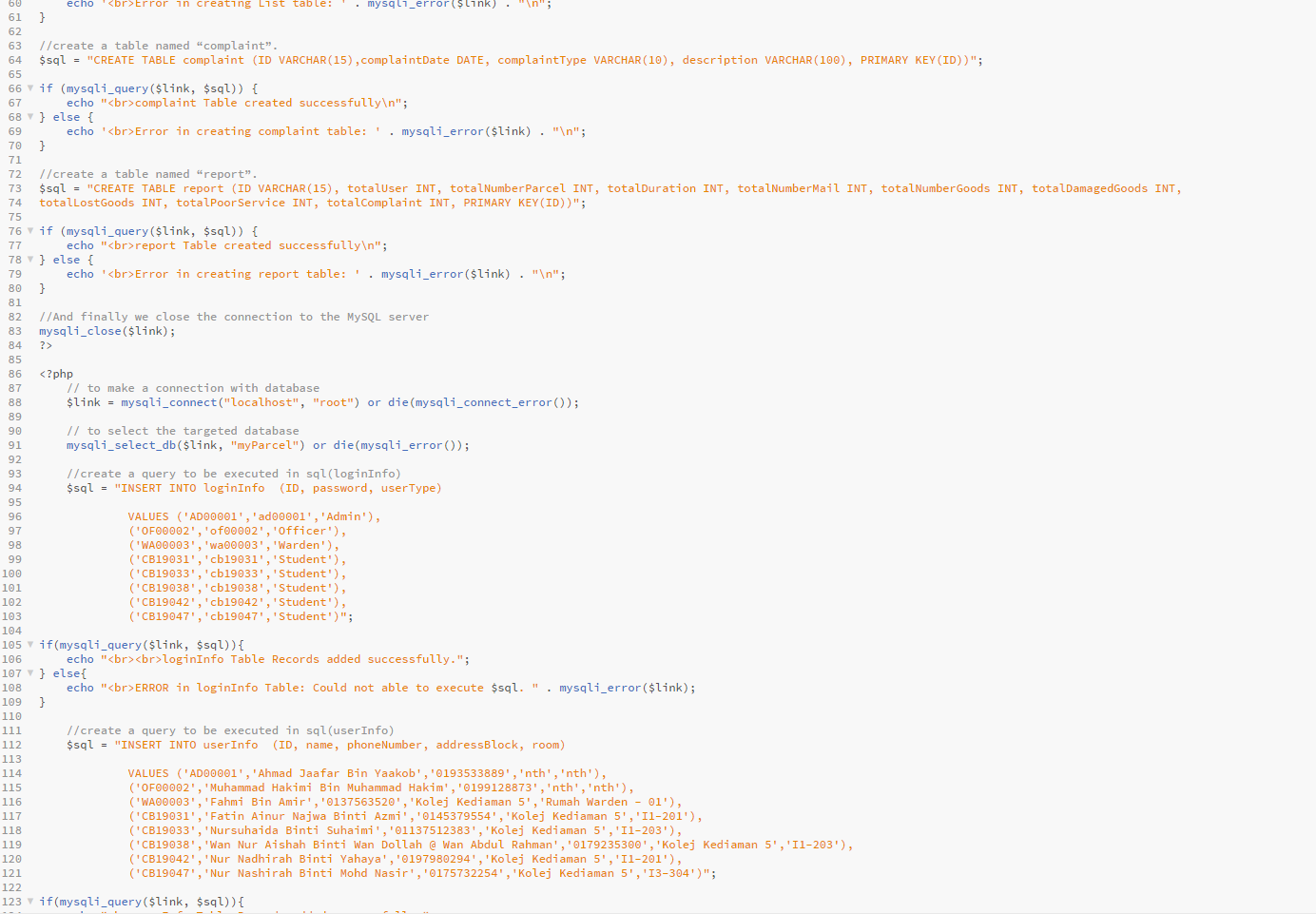This screenshot has width=1316, height=914.
Task: Click the '?>' closing PHP tag
Action: 46,345
